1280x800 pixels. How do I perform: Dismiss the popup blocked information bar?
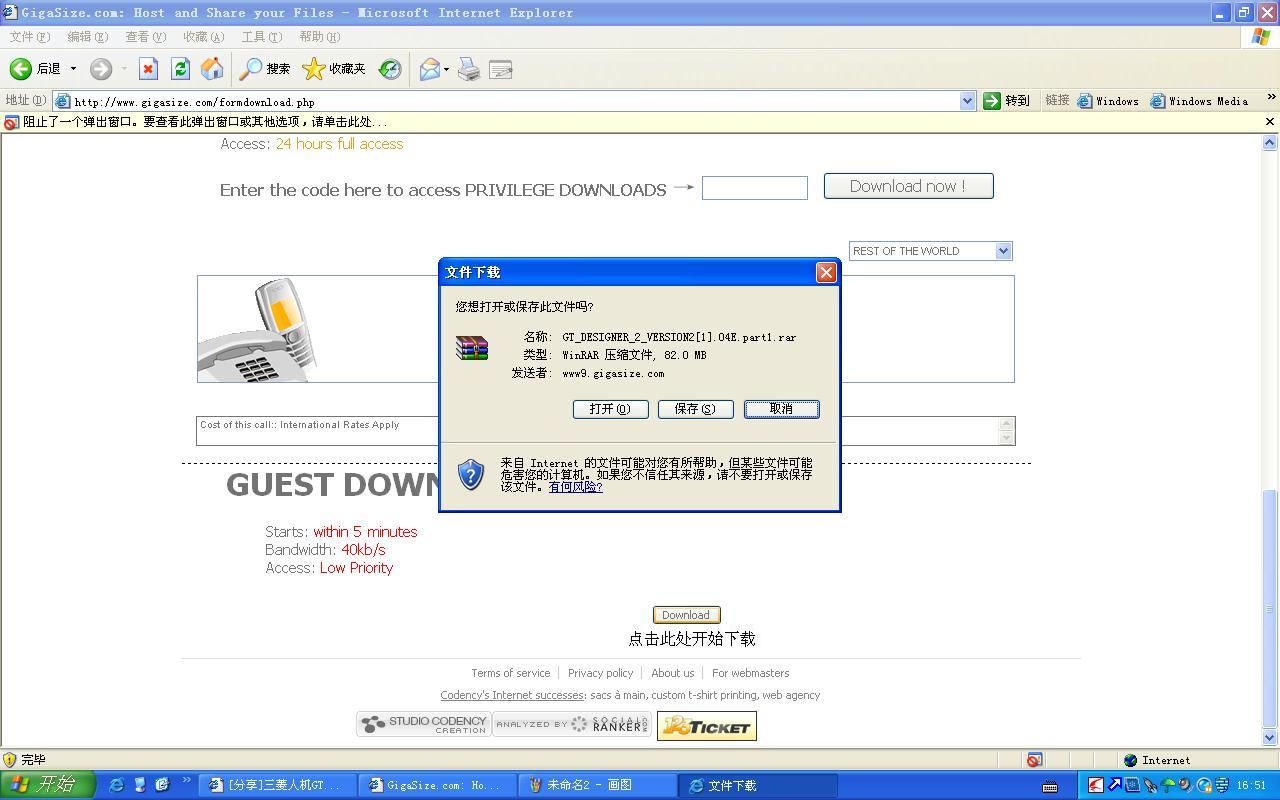coord(1269,122)
